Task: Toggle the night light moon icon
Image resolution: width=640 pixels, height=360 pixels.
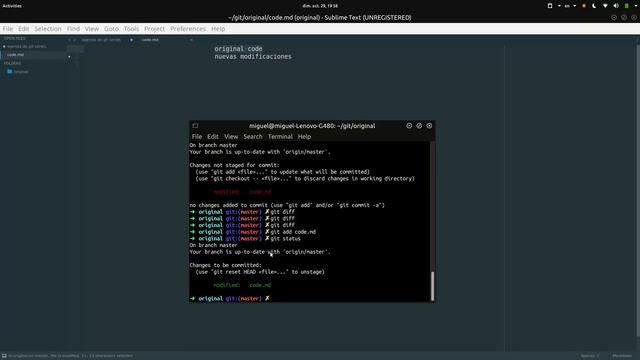Action: [594, 6]
